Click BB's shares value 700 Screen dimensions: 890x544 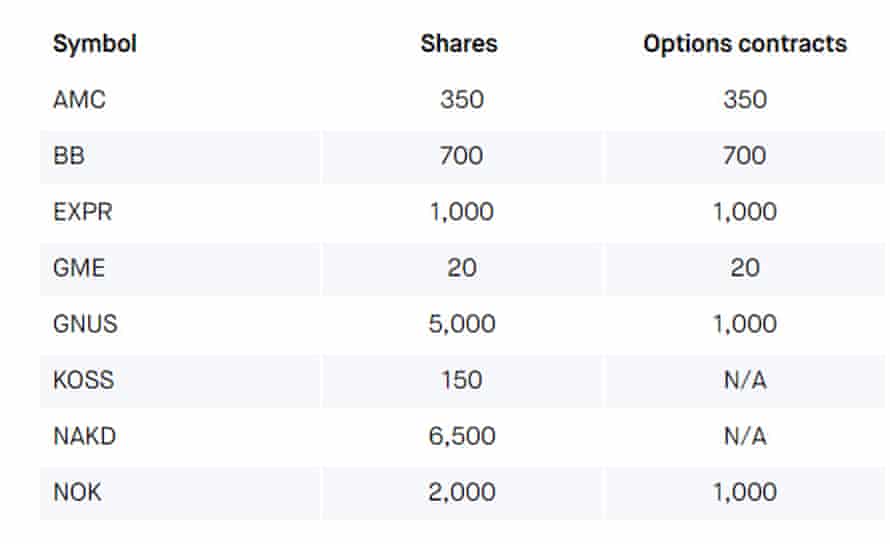point(461,156)
